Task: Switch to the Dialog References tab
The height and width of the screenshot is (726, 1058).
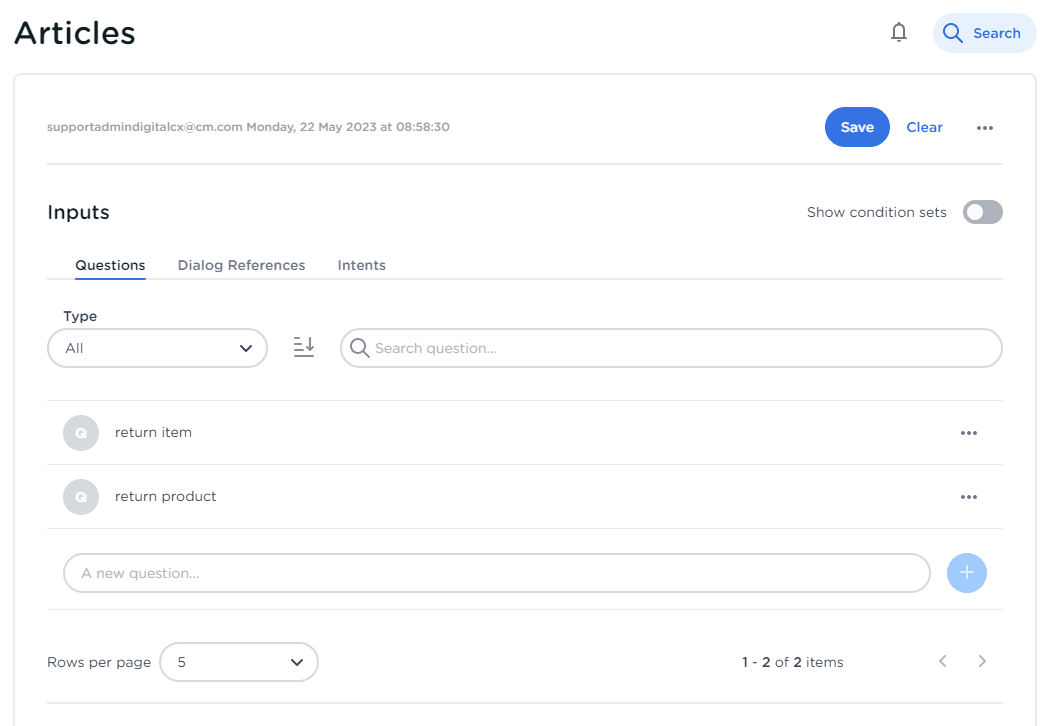Action: coord(241,265)
